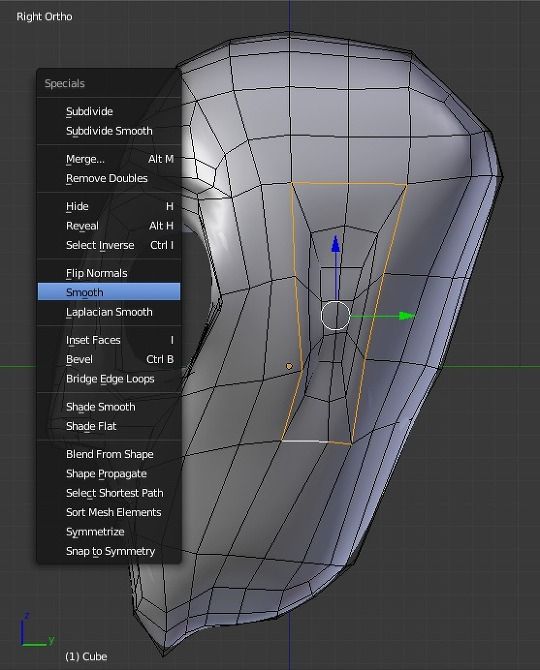This screenshot has height=670, width=540.
Task: Click the axis orientation indicator in corner
Action: tap(37, 631)
